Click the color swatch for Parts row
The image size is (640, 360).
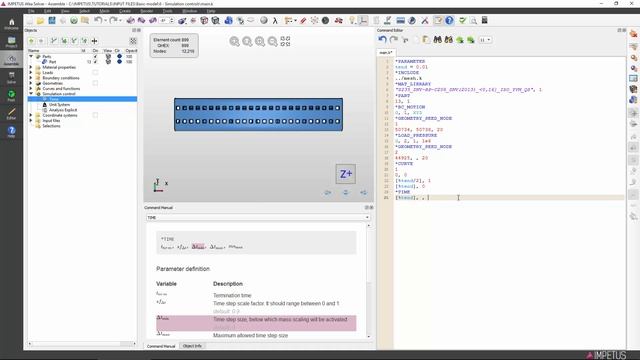(119, 56)
